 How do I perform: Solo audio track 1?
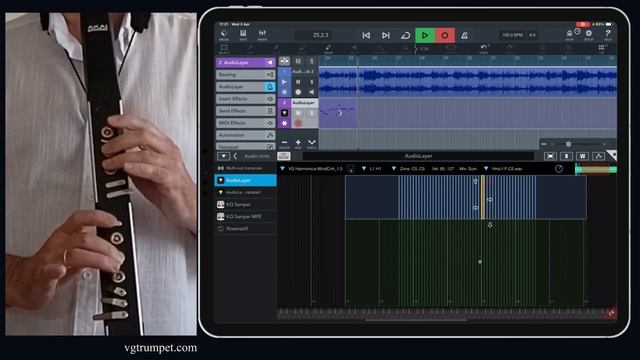point(312,82)
